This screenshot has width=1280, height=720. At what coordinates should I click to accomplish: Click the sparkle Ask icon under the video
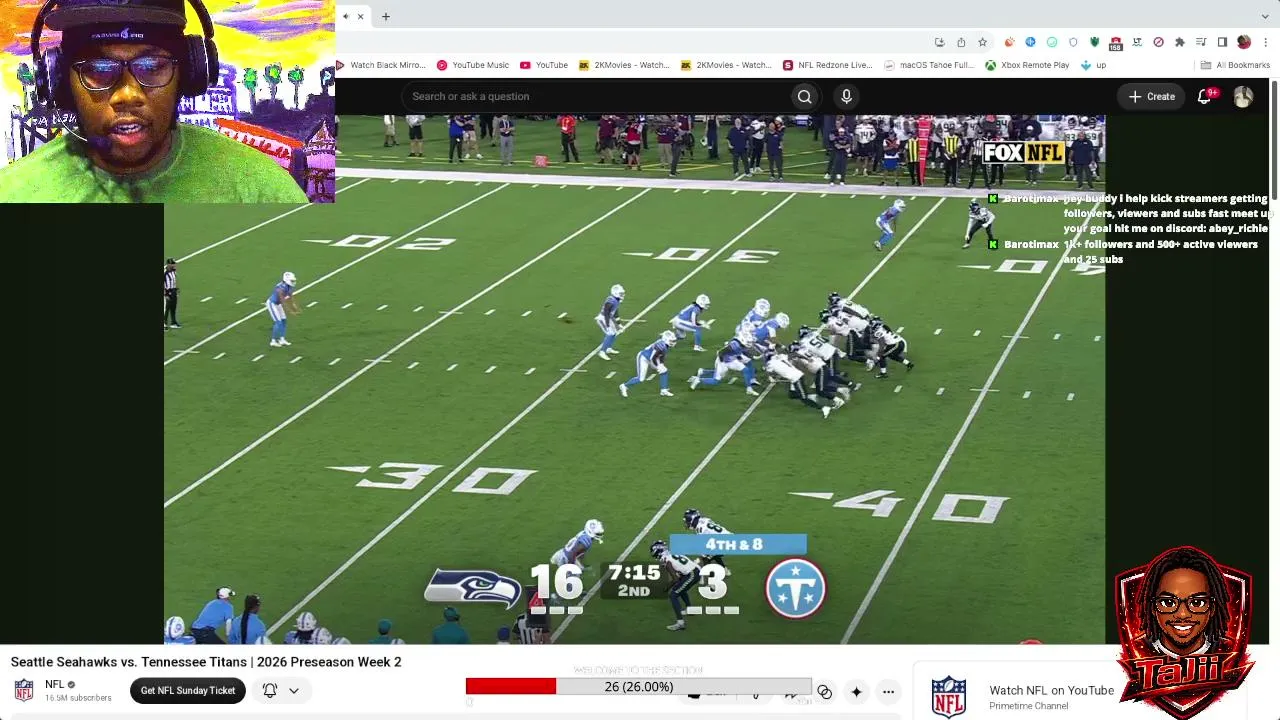(856, 691)
